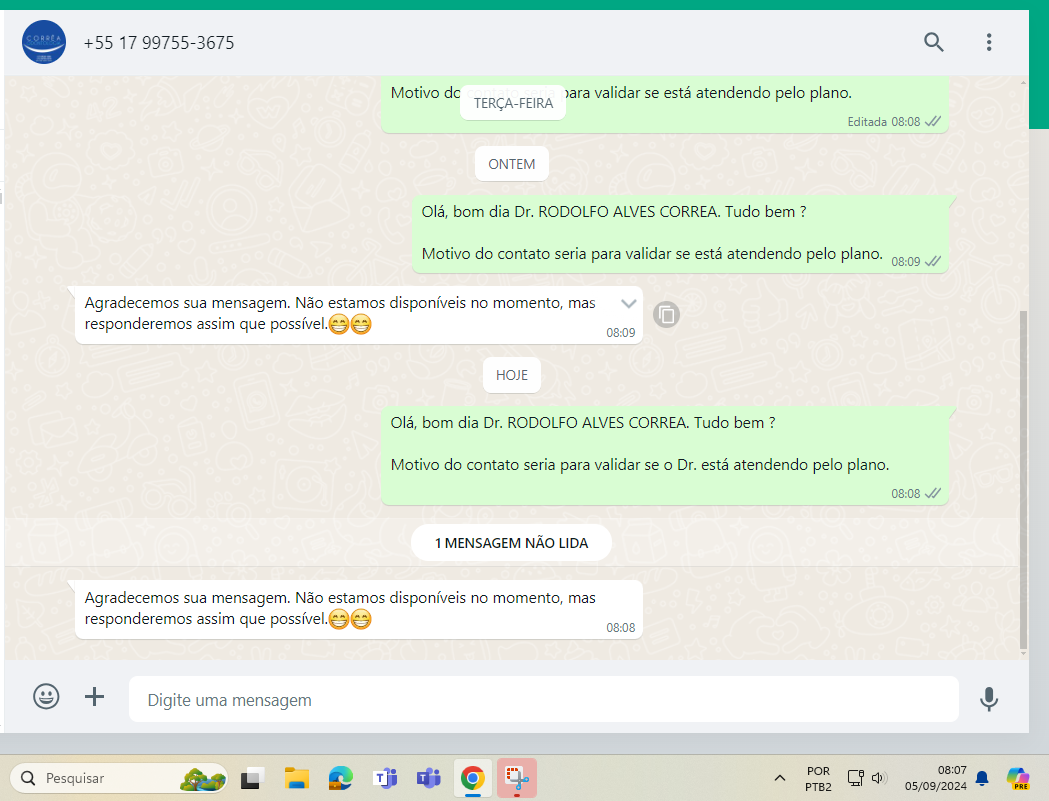Open the POR PTB2 language switcher
Image resolution: width=1049 pixels, height=801 pixels.
(x=818, y=778)
